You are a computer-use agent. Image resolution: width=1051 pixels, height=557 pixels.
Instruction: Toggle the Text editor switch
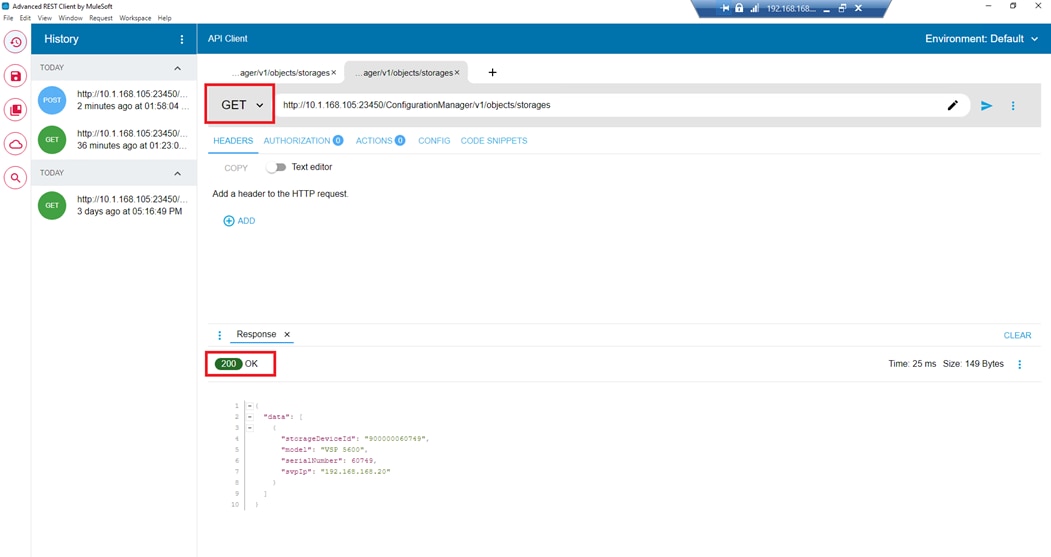(275, 167)
